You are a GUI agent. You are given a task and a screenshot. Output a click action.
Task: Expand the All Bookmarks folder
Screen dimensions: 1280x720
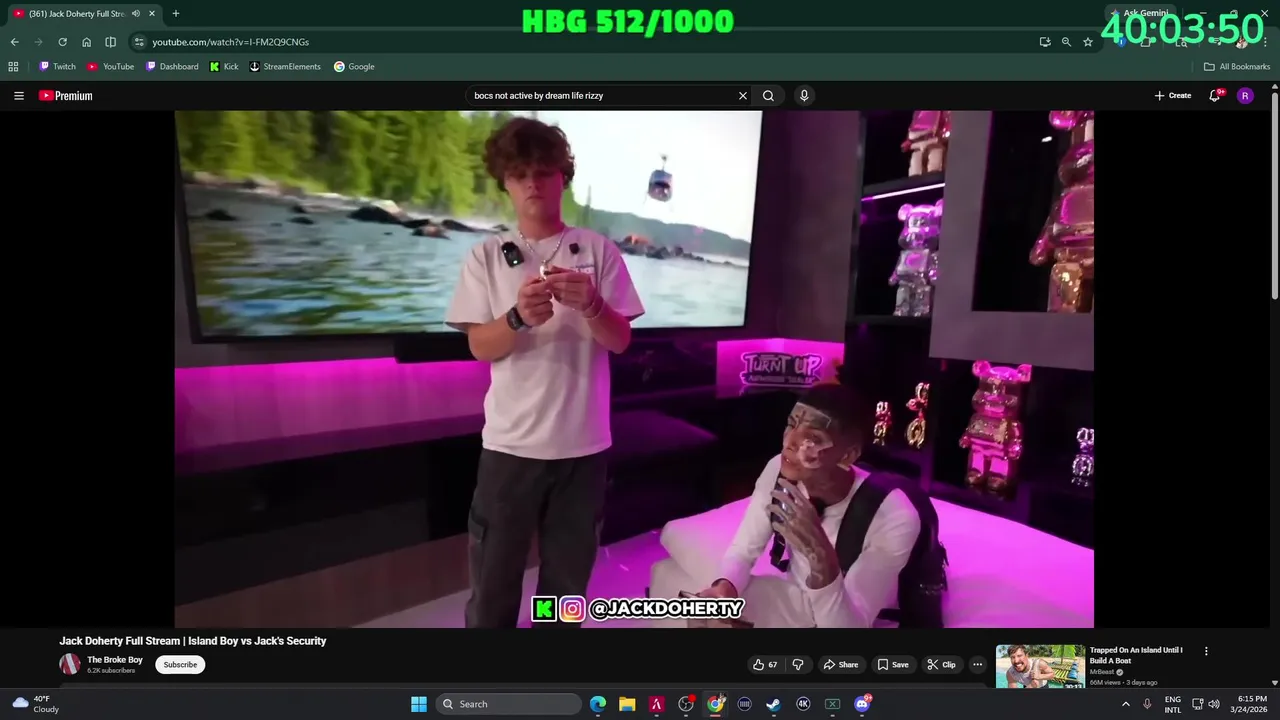click(1237, 67)
